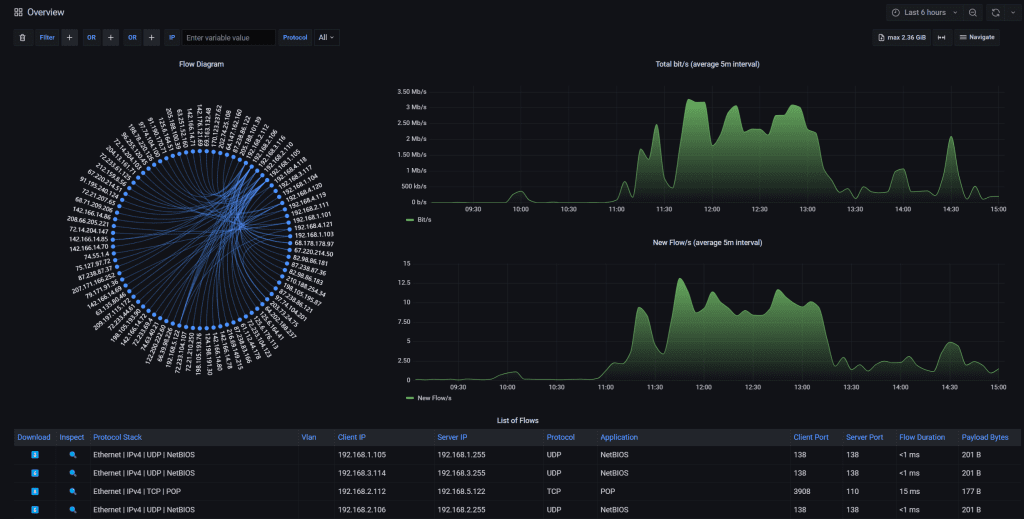Click the refresh dashboard icon
Viewport: 1024px width, 519px height.
(996, 12)
